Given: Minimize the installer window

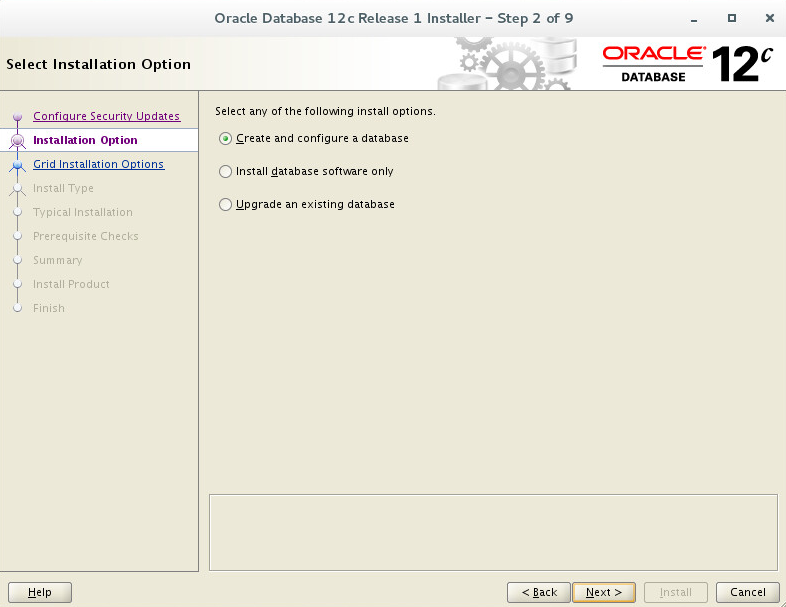Looking at the screenshot, I should click(x=694, y=19).
